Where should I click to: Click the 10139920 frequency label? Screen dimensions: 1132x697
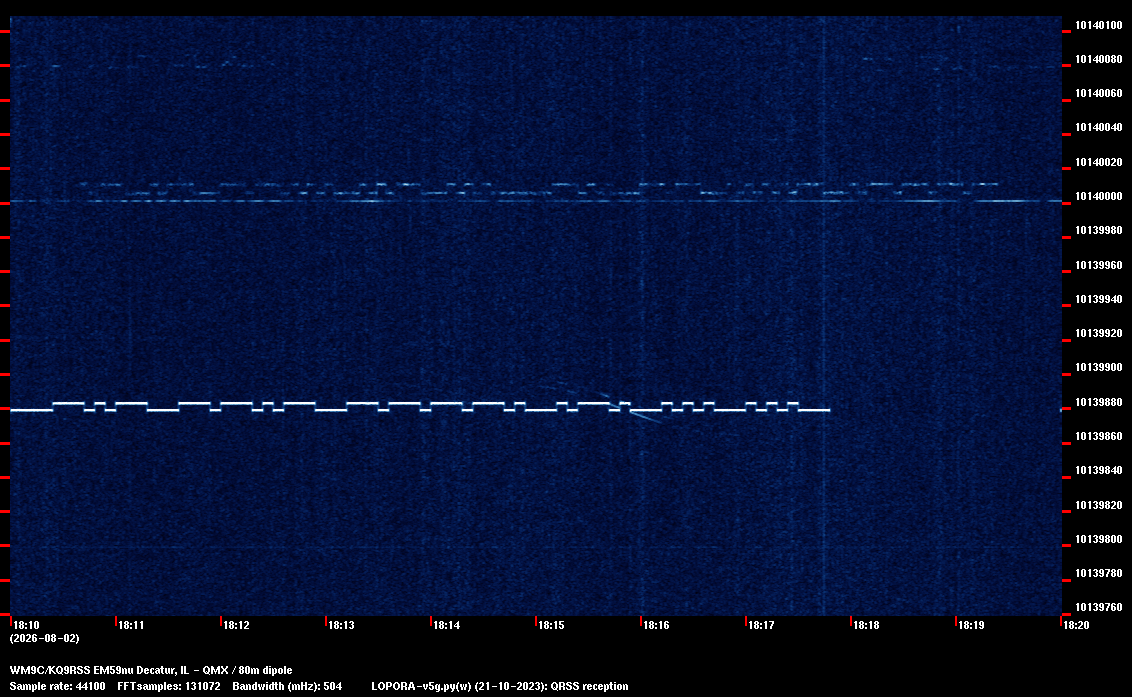point(1099,333)
